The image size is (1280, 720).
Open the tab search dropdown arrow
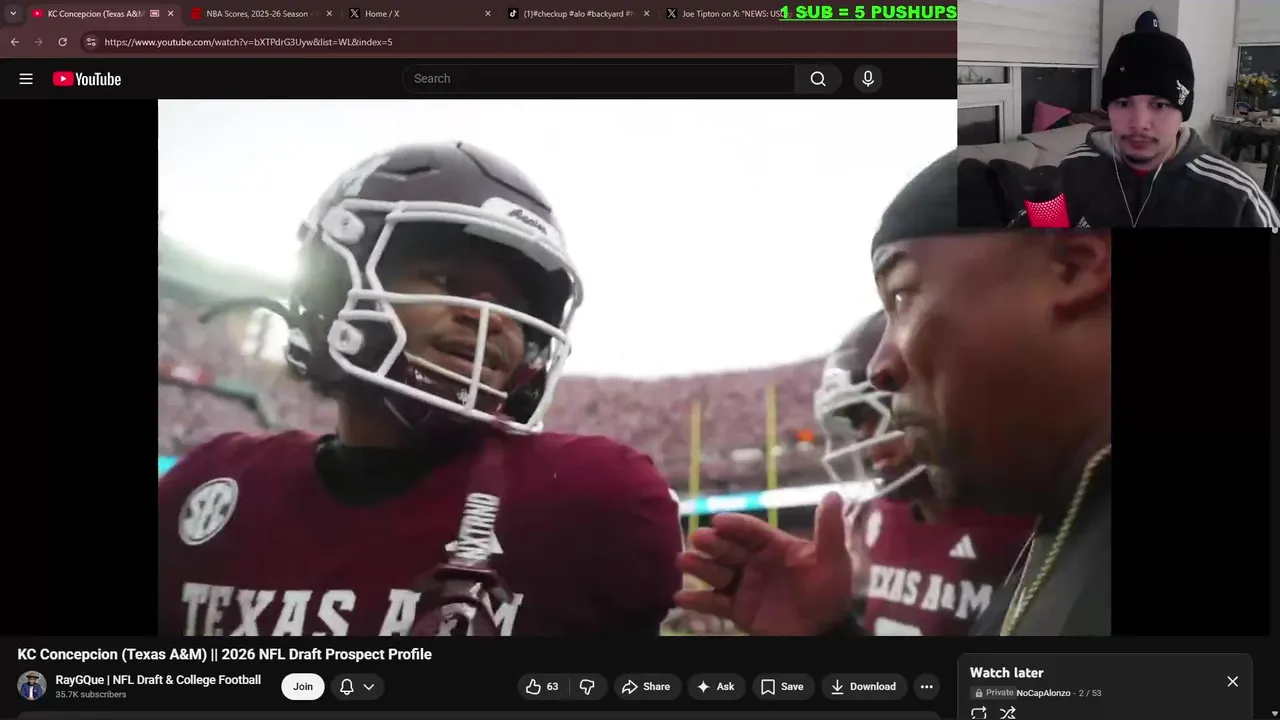tap(12, 14)
